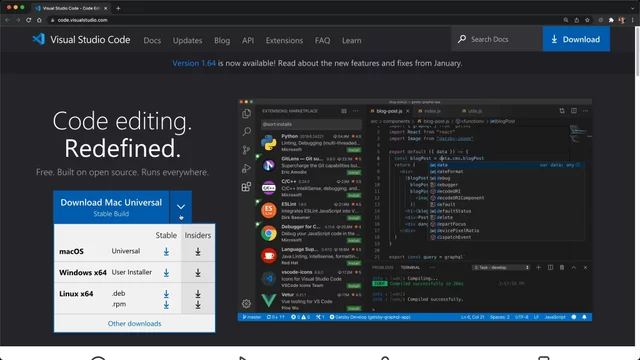Open the browser zoom magnifier icon
Image resolution: width=640 pixels, height=360 pixels.
click(566, 20)
